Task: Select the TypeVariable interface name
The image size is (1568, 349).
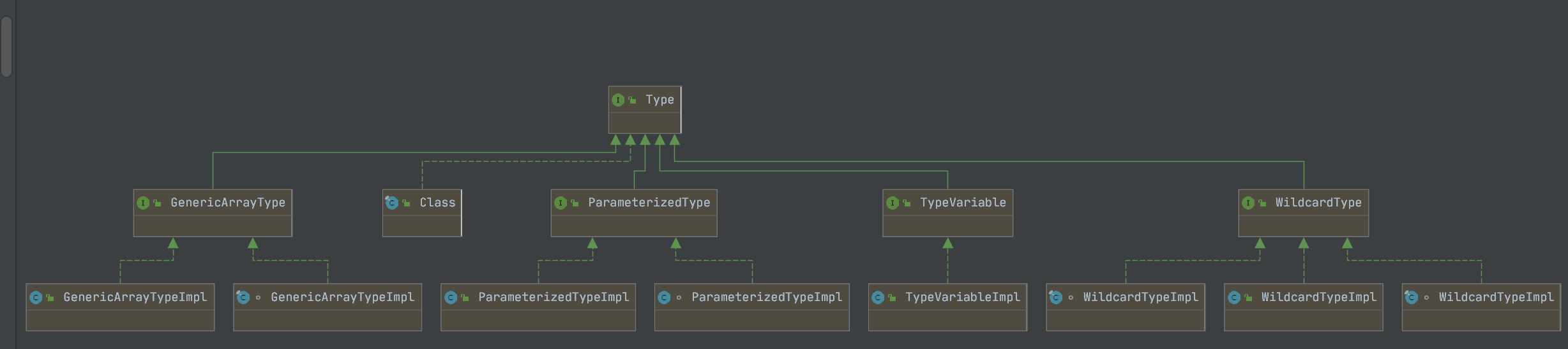Action: pos(963,203)
